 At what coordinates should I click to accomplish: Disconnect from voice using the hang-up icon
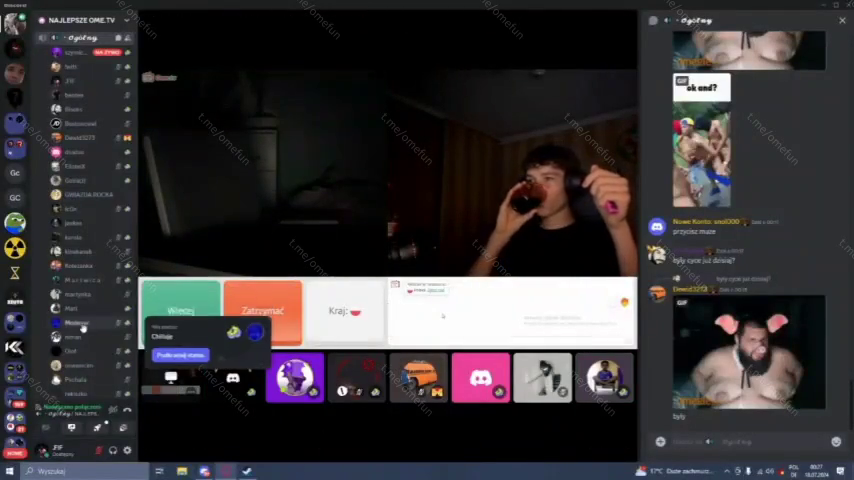[127, 410]
